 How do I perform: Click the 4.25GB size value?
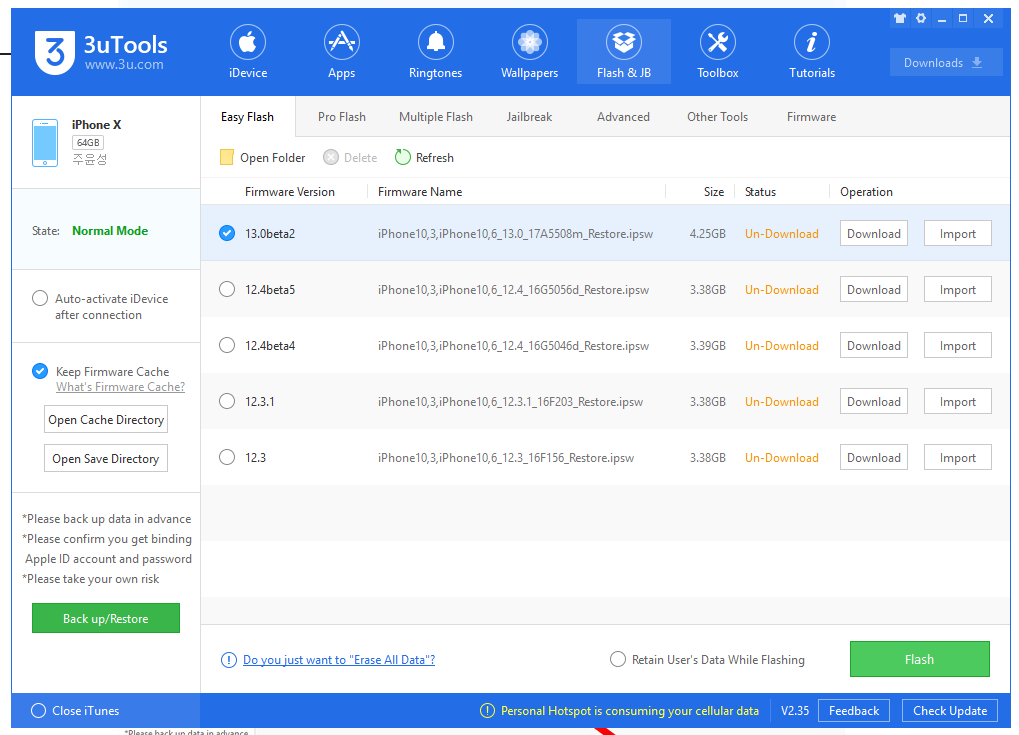click(x=708, y=233)
